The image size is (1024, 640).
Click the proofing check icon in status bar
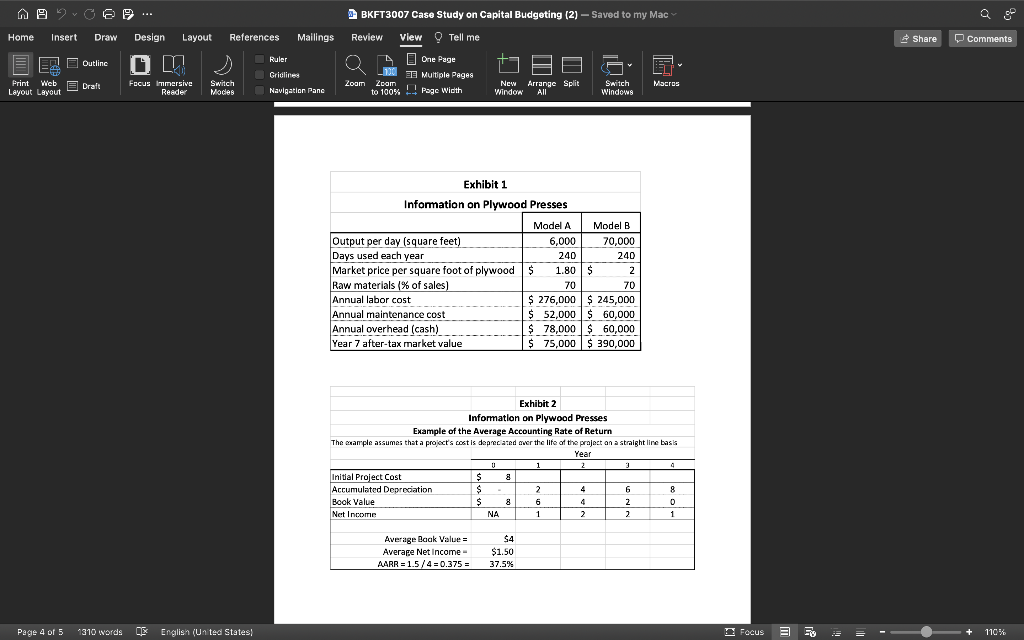point(142,632)
